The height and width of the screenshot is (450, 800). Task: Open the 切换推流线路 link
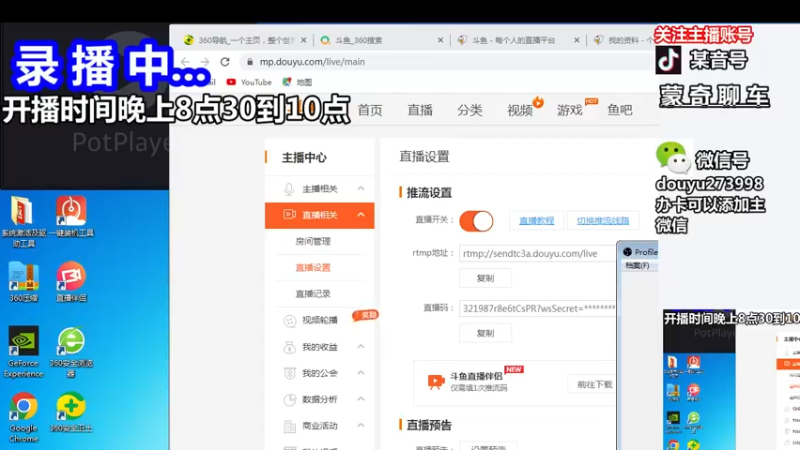(603, 220)
